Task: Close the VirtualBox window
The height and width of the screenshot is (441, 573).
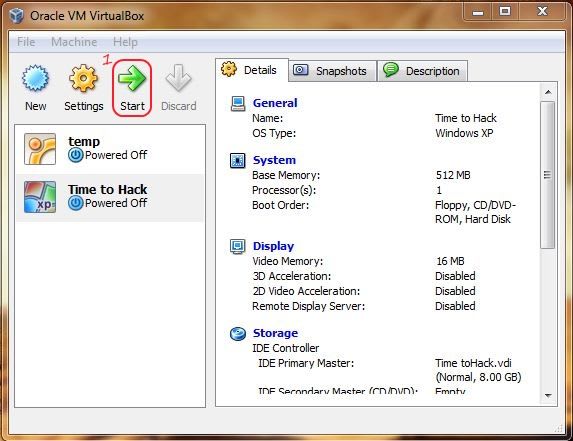Action: point(542,12)
